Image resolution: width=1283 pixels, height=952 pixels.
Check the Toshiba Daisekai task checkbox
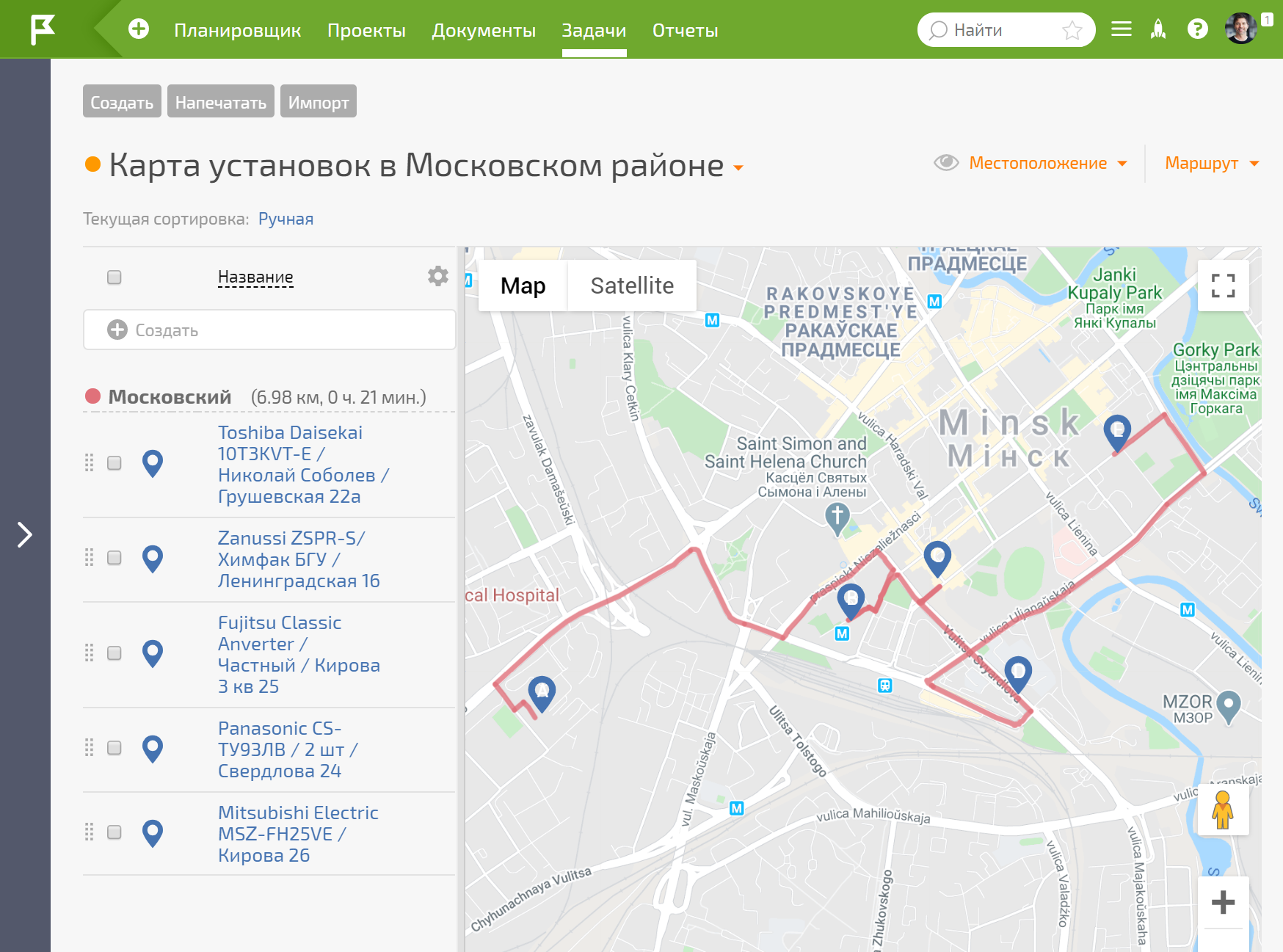(x=115, y=463)
